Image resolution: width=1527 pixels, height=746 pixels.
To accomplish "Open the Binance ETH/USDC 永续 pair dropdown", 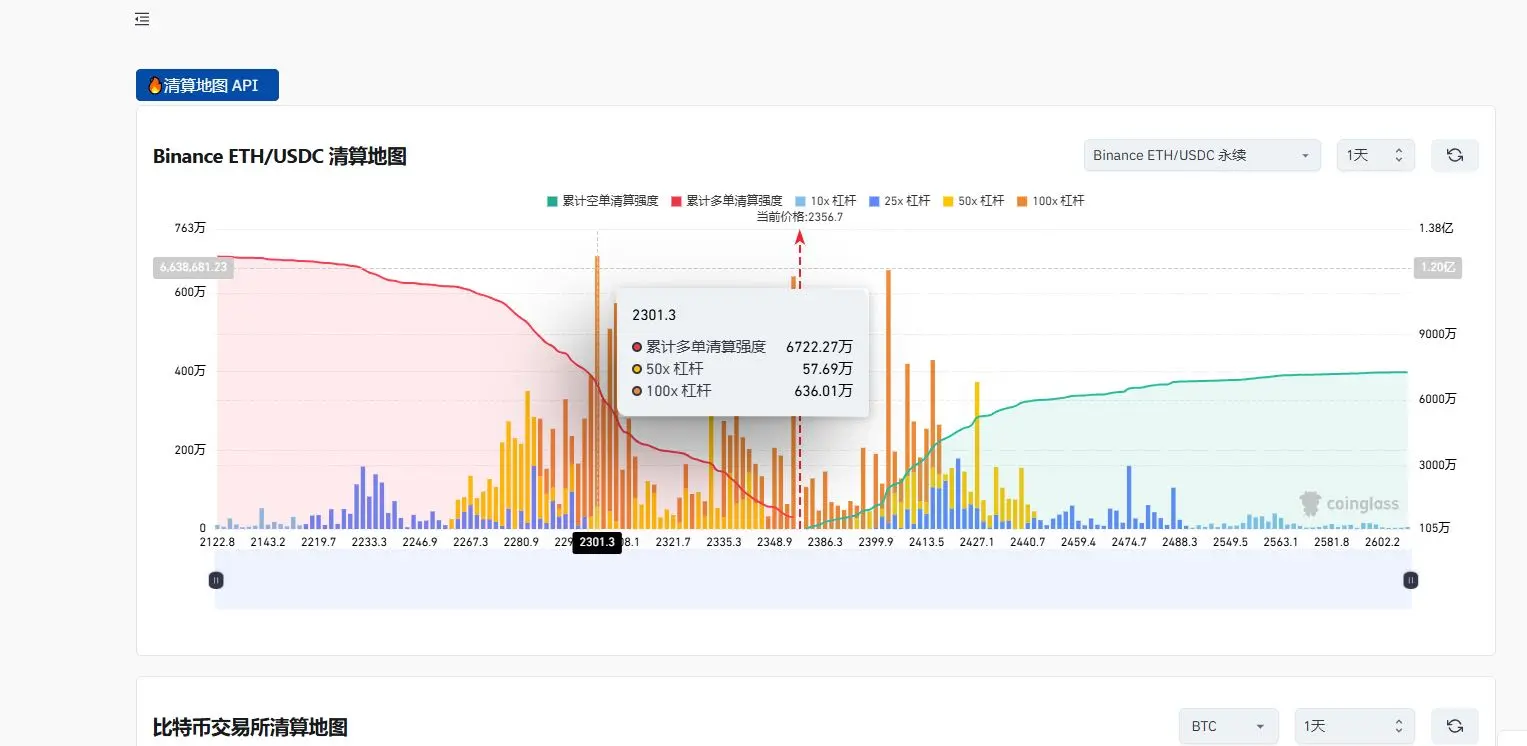I will point(1202,155).
